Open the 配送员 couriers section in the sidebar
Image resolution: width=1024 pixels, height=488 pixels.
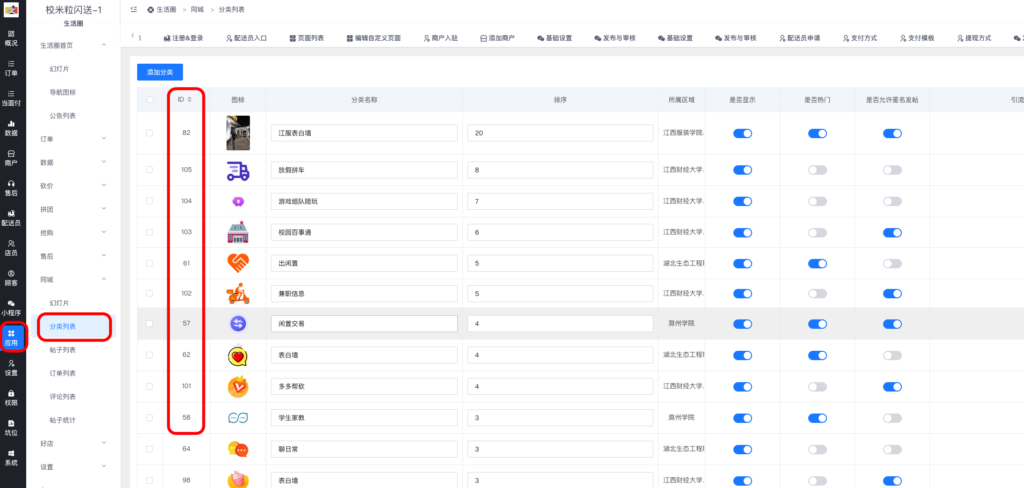(11, 218)
